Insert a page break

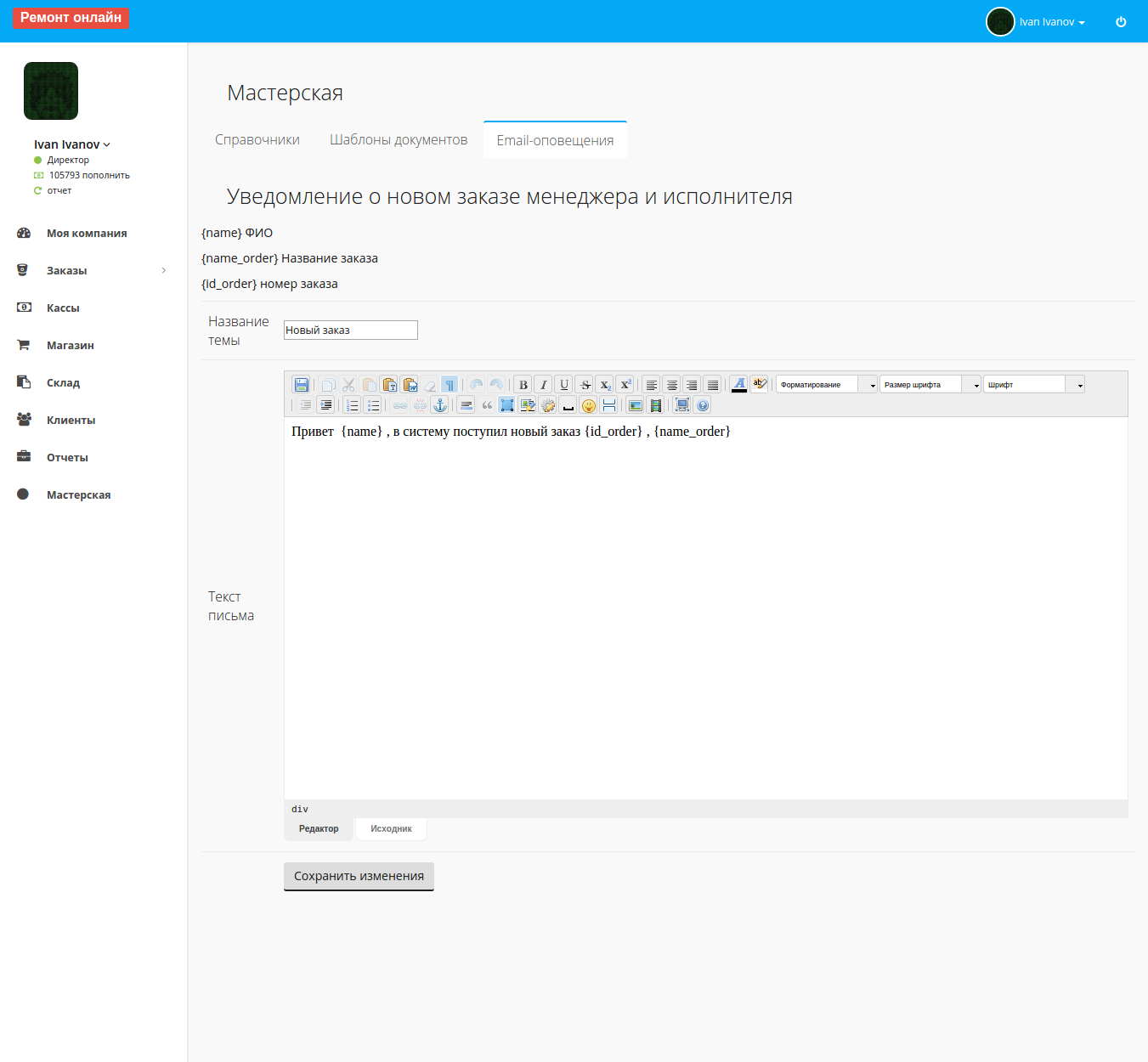pos(609,405)
